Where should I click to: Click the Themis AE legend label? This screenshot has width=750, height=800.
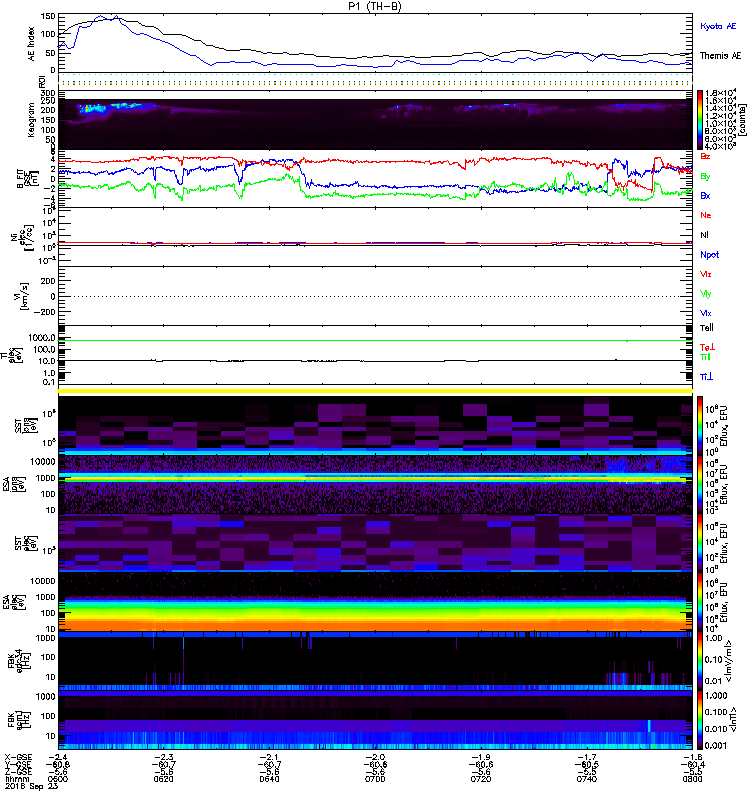[720, 56]
